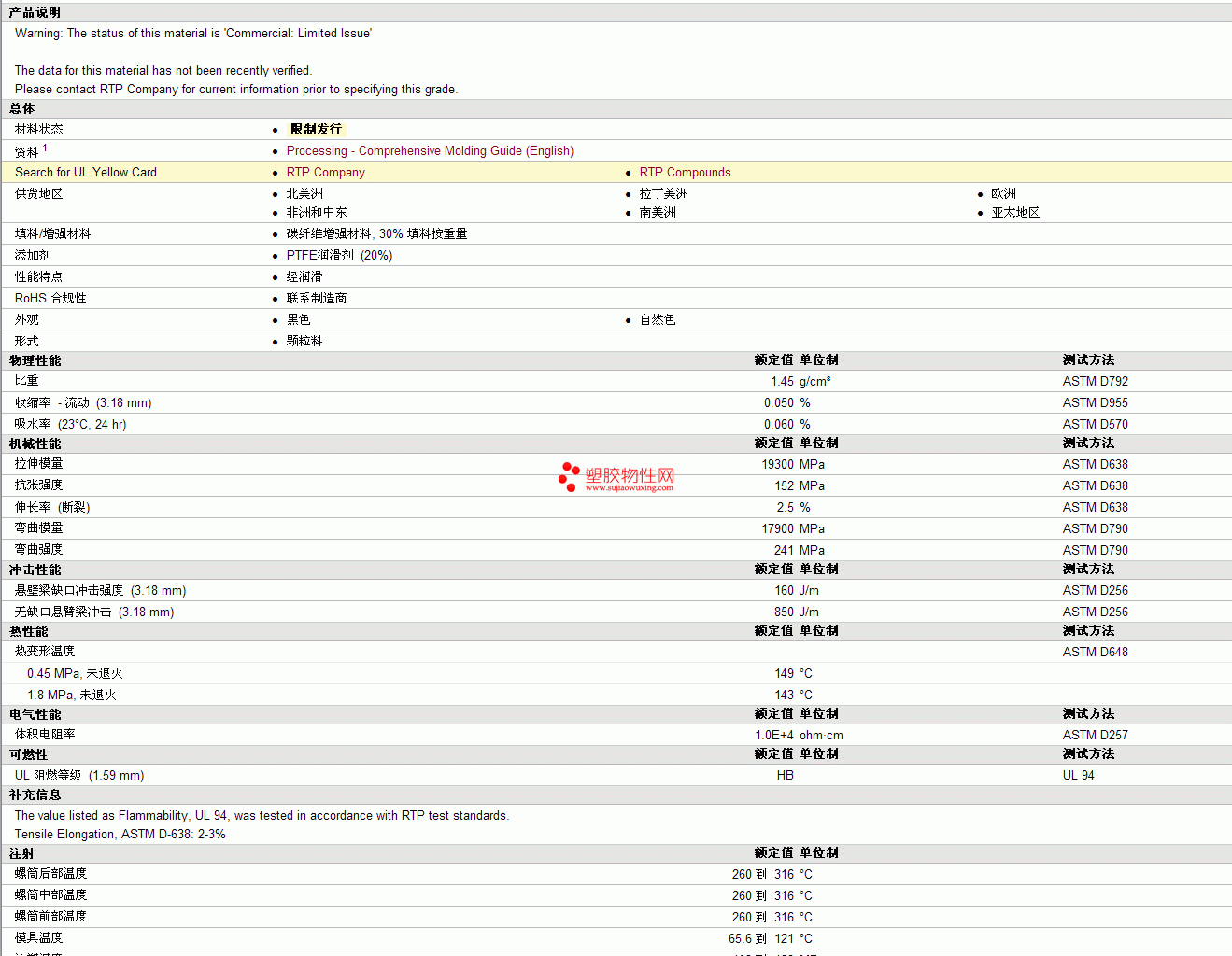Screen dimensions: 1232x956
Task: Follow the RTP Compounds link
Action: tap(685, 173)
